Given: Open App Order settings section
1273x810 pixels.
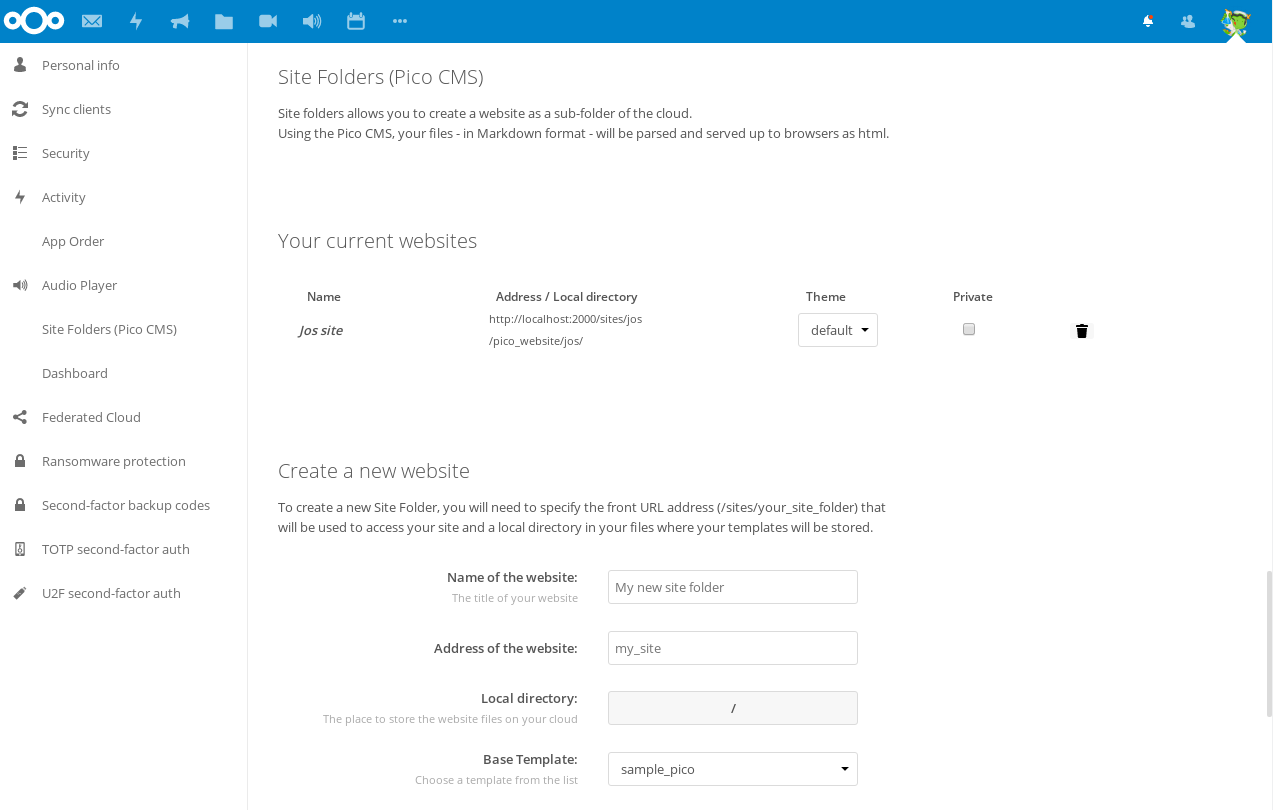Looking at the screenshot, I should coord(73,241).
